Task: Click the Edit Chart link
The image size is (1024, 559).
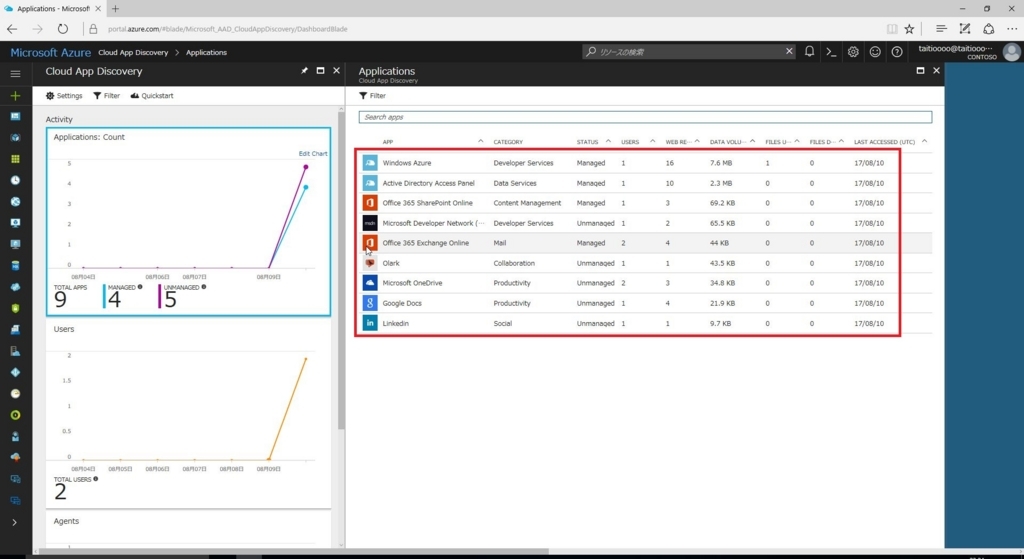Action: click(x=313, y=153)
